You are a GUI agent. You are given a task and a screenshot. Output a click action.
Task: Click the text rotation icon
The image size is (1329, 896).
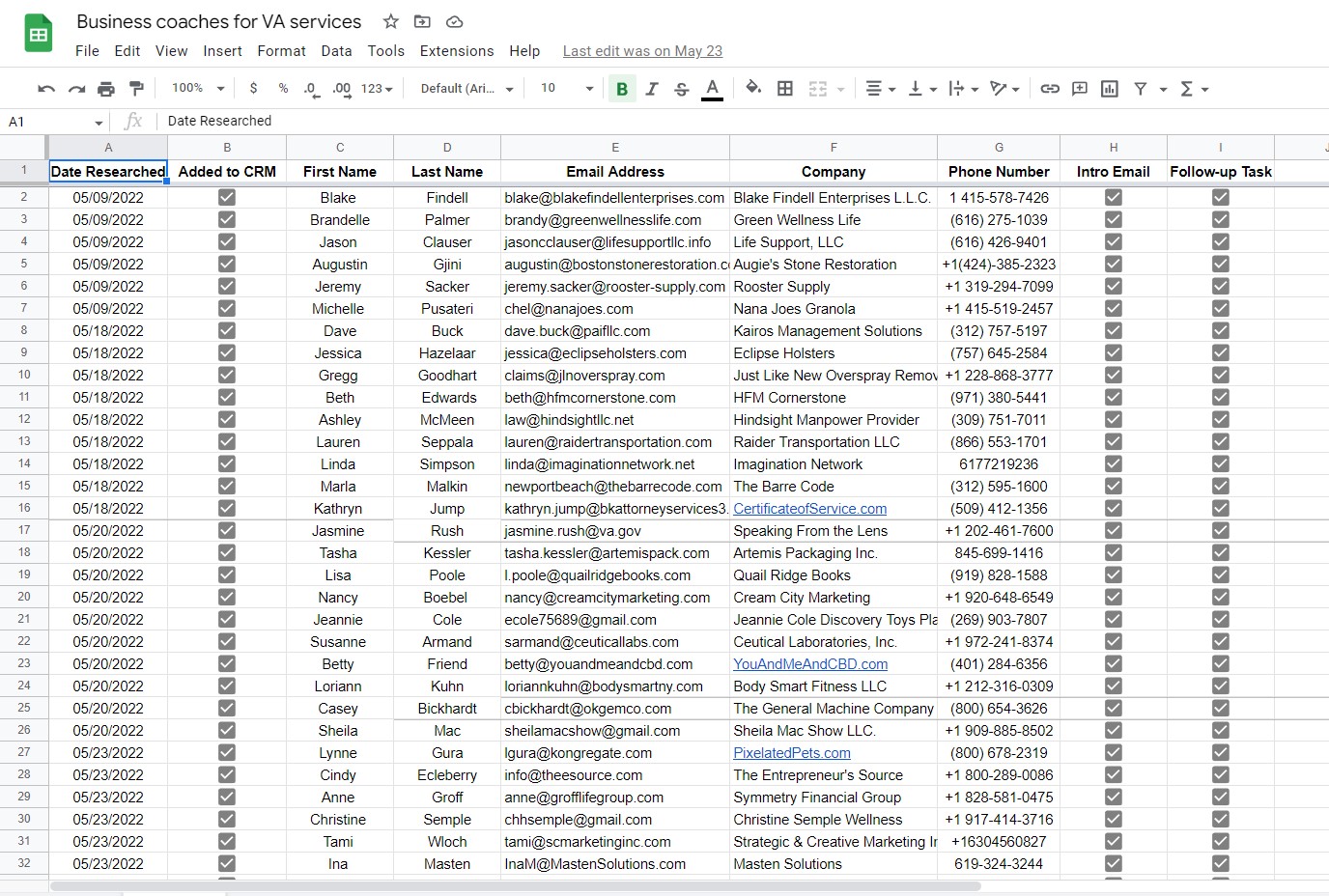(999, 89)
